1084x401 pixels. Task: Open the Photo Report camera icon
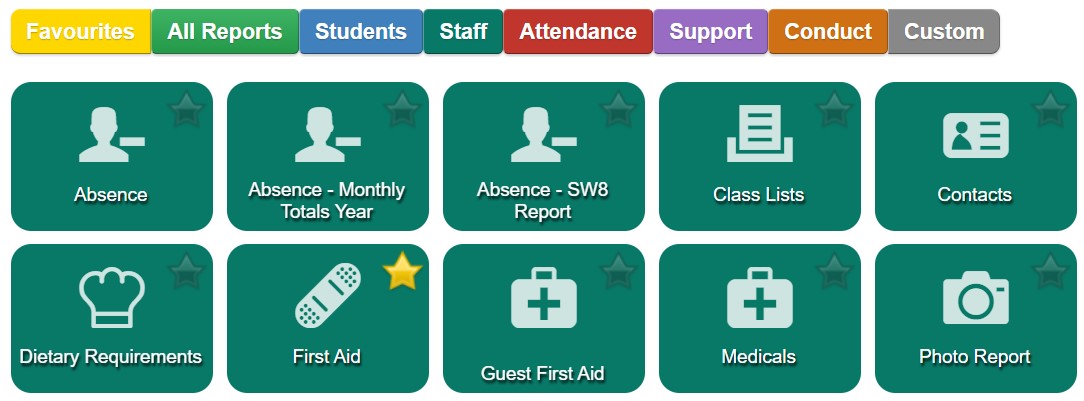point(975,297)
